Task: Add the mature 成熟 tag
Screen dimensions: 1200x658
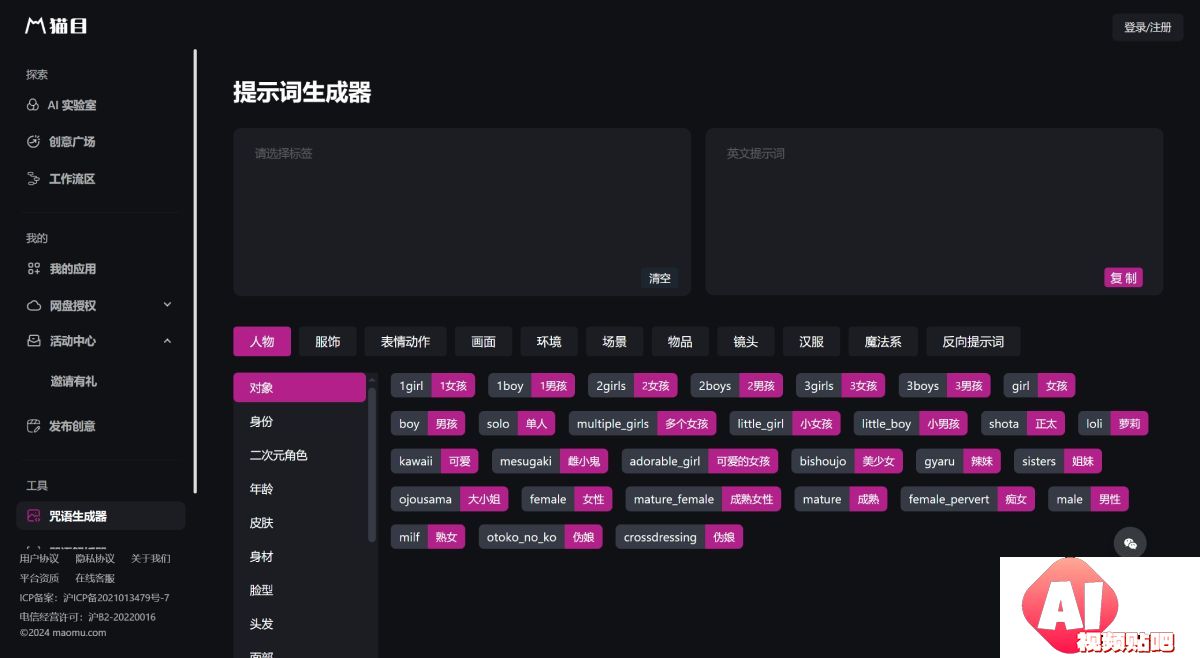Action: [840, 499]
